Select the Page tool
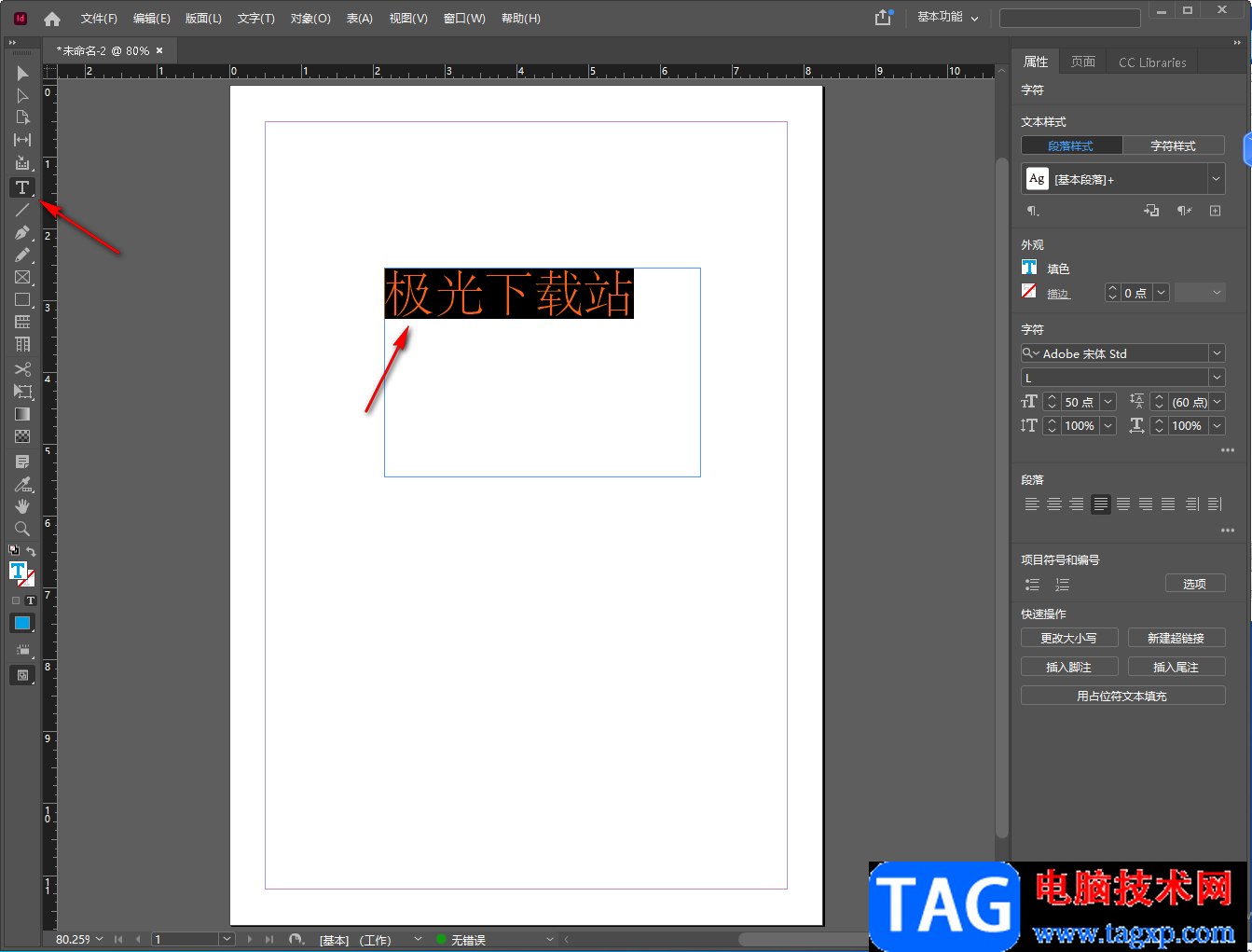1252x952 pixels. point(22,117)
